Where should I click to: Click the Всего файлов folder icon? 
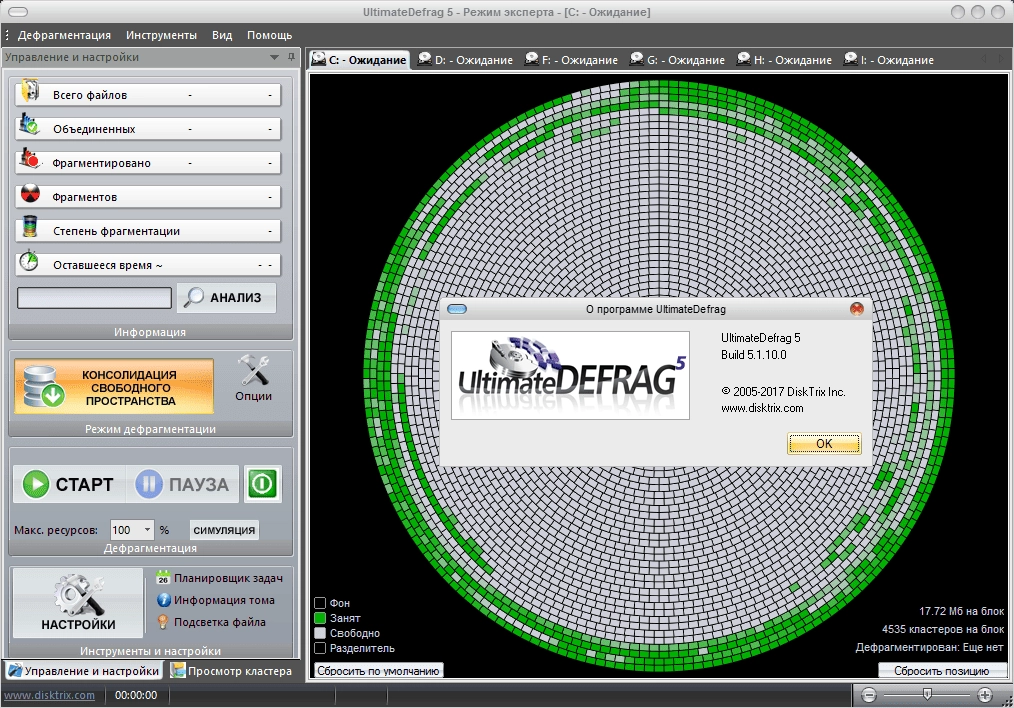coord(29,91)
